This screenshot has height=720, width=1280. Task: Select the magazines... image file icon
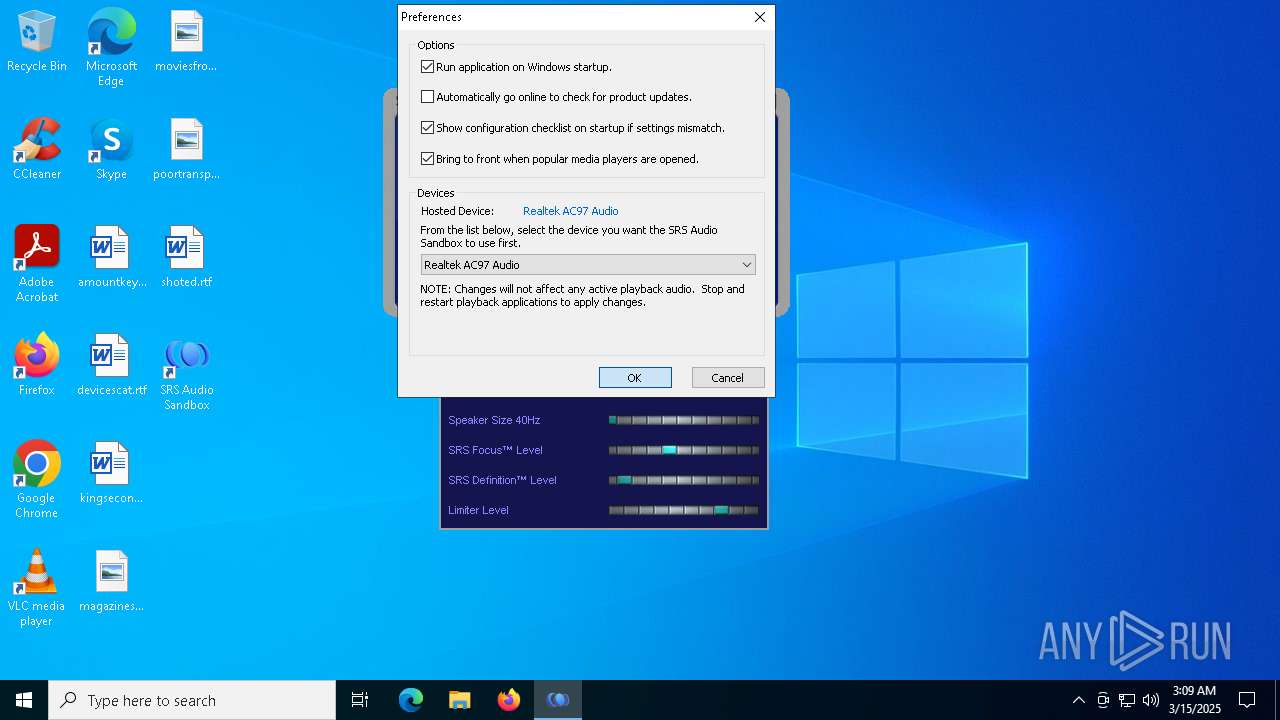pos(111,582)
